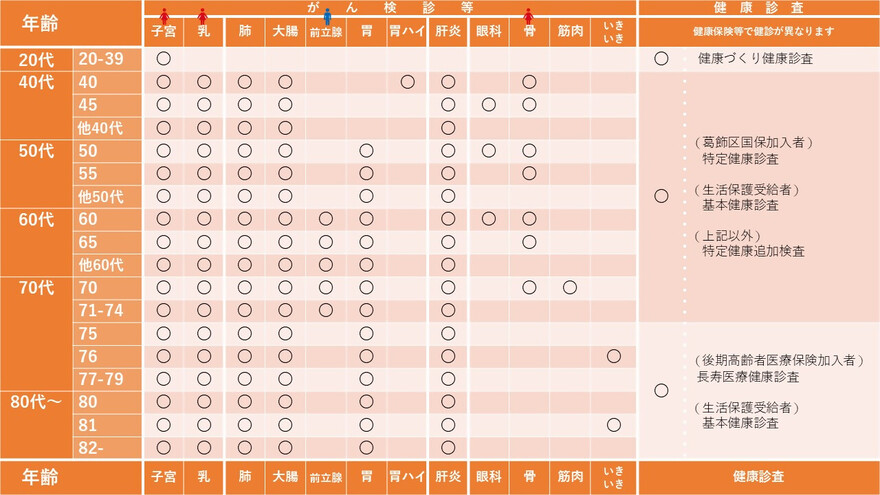Click the red female icon above 子宮
Image resolution: width=880 pixels, height=495 pixels.
pos(164,16)
